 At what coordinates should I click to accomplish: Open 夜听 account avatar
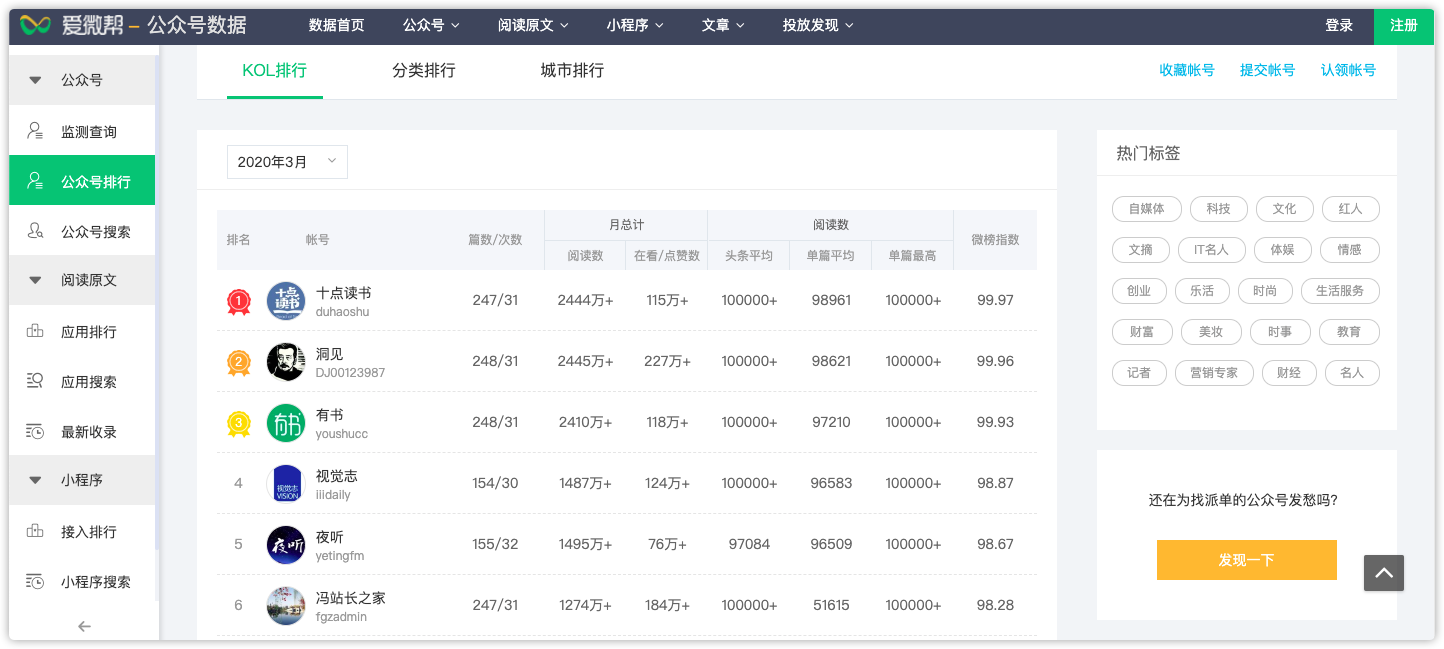pos(286,545)
